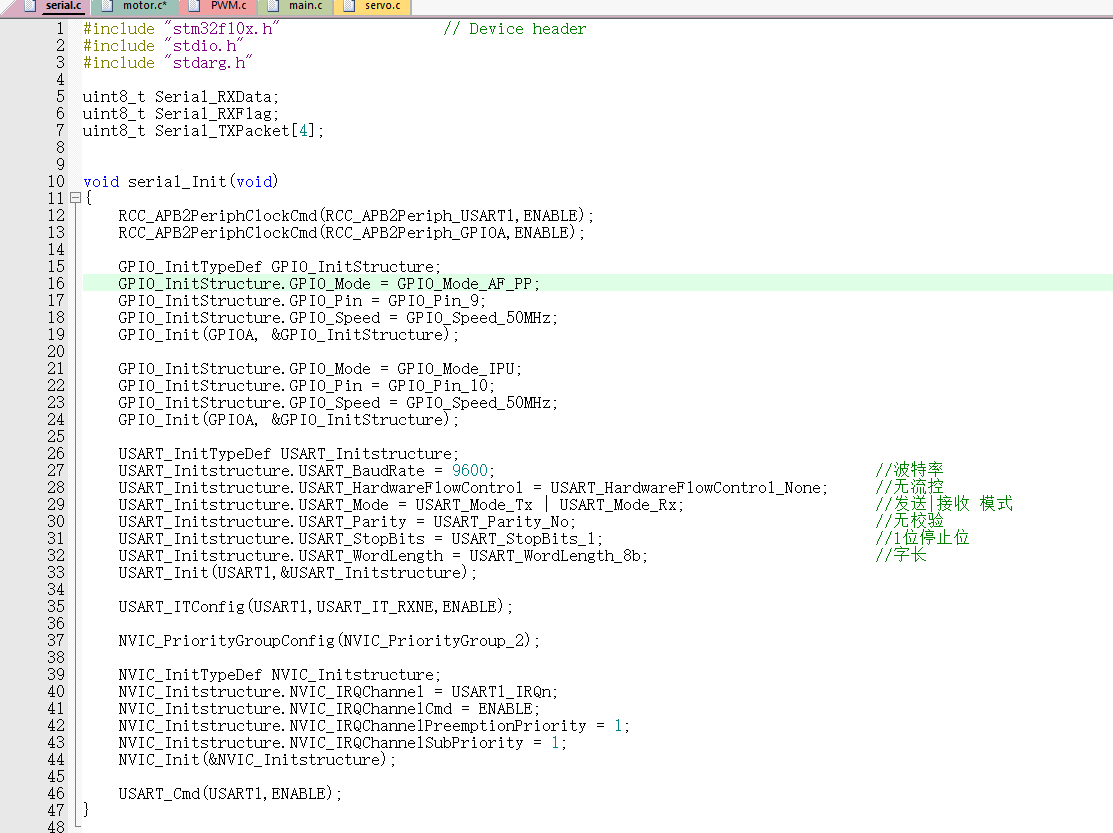Click on GPIO_Pin_9 value
Image resolution: width=1113 pixels, height=833 pixels.
[x=432, y=301]
